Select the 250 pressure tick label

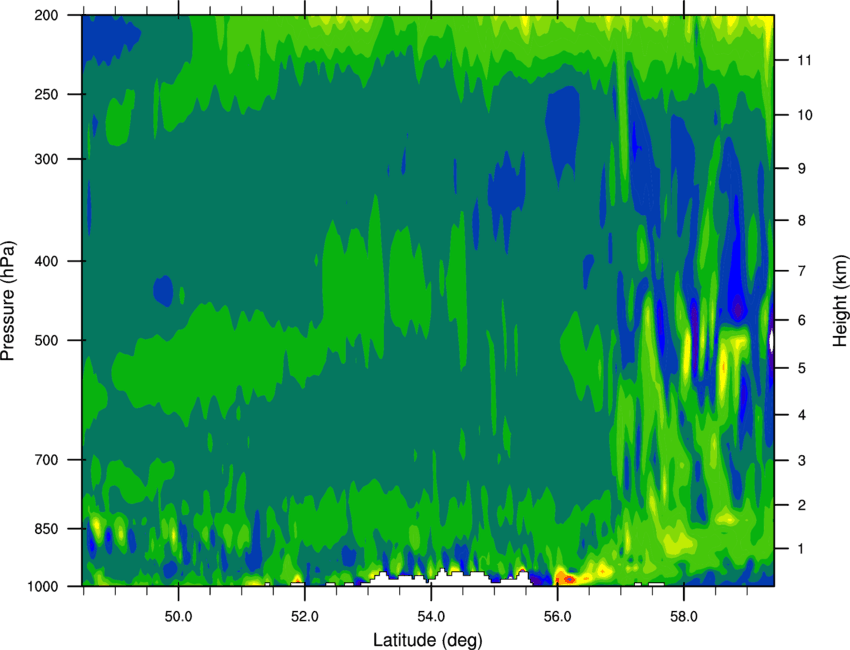coord(46,94)
